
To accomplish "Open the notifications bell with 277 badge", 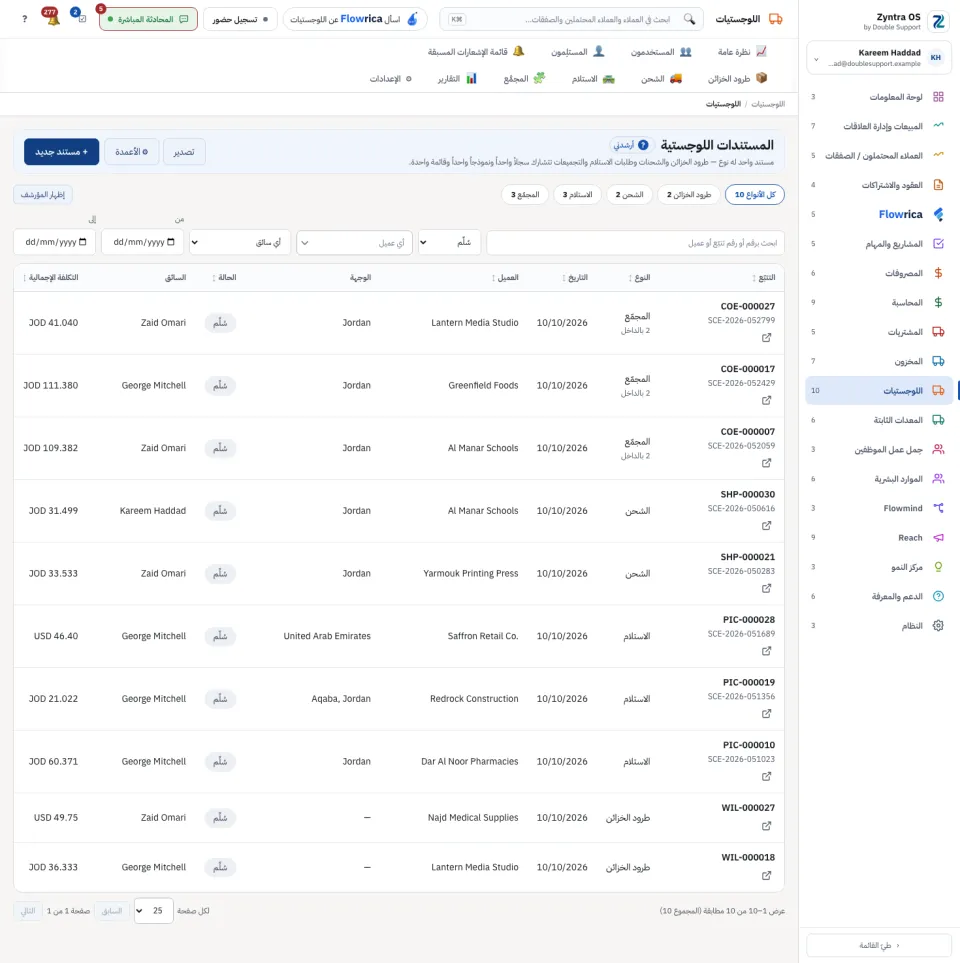I will point(52,17).
